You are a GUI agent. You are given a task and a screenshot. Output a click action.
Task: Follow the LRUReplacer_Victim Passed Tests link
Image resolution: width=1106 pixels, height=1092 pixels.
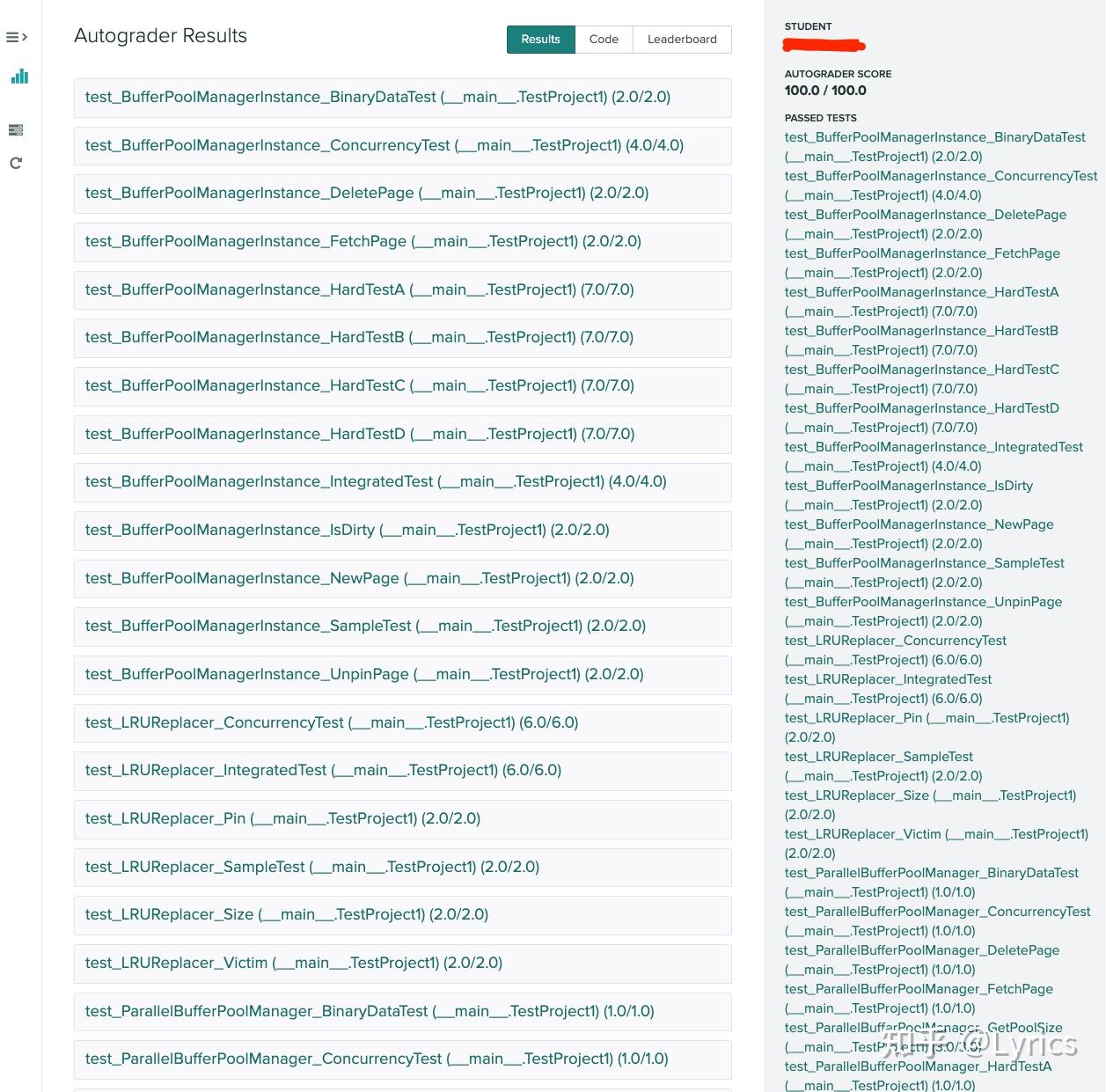(x=936, y=844)
